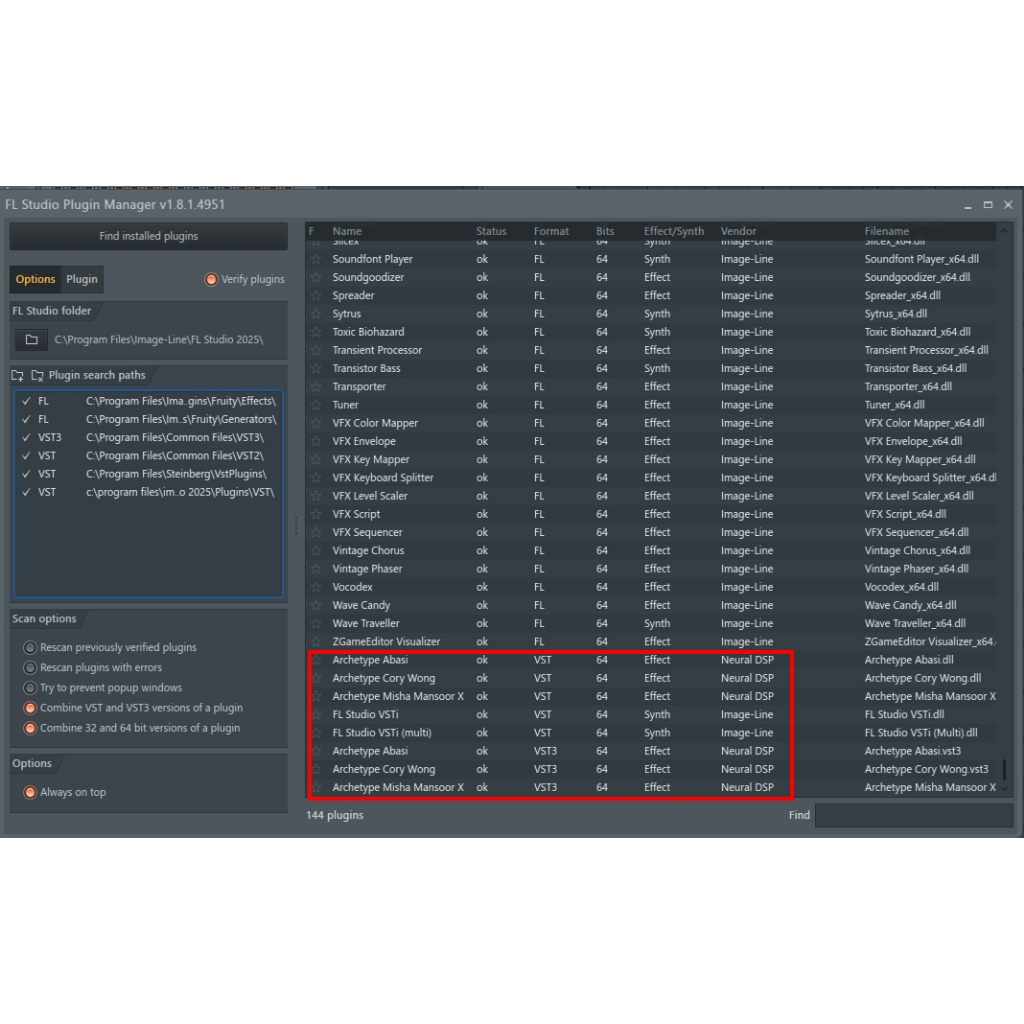Sort the list by Status column
Image resolution: width=1024 pixels, height=1024 pixels.
491,231
